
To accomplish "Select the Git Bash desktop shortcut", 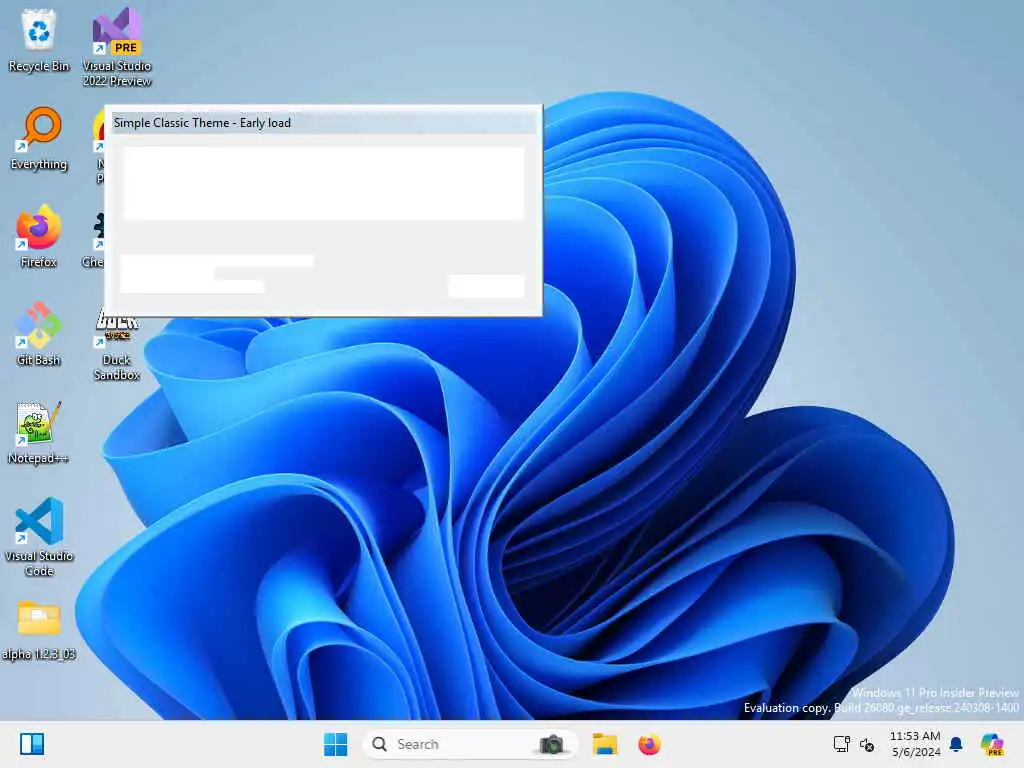I will pos(39,334).
